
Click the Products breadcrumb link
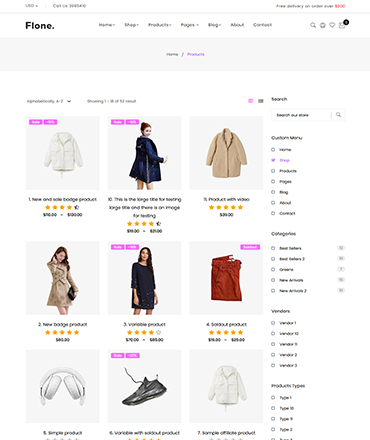click(x=196, y=54)
